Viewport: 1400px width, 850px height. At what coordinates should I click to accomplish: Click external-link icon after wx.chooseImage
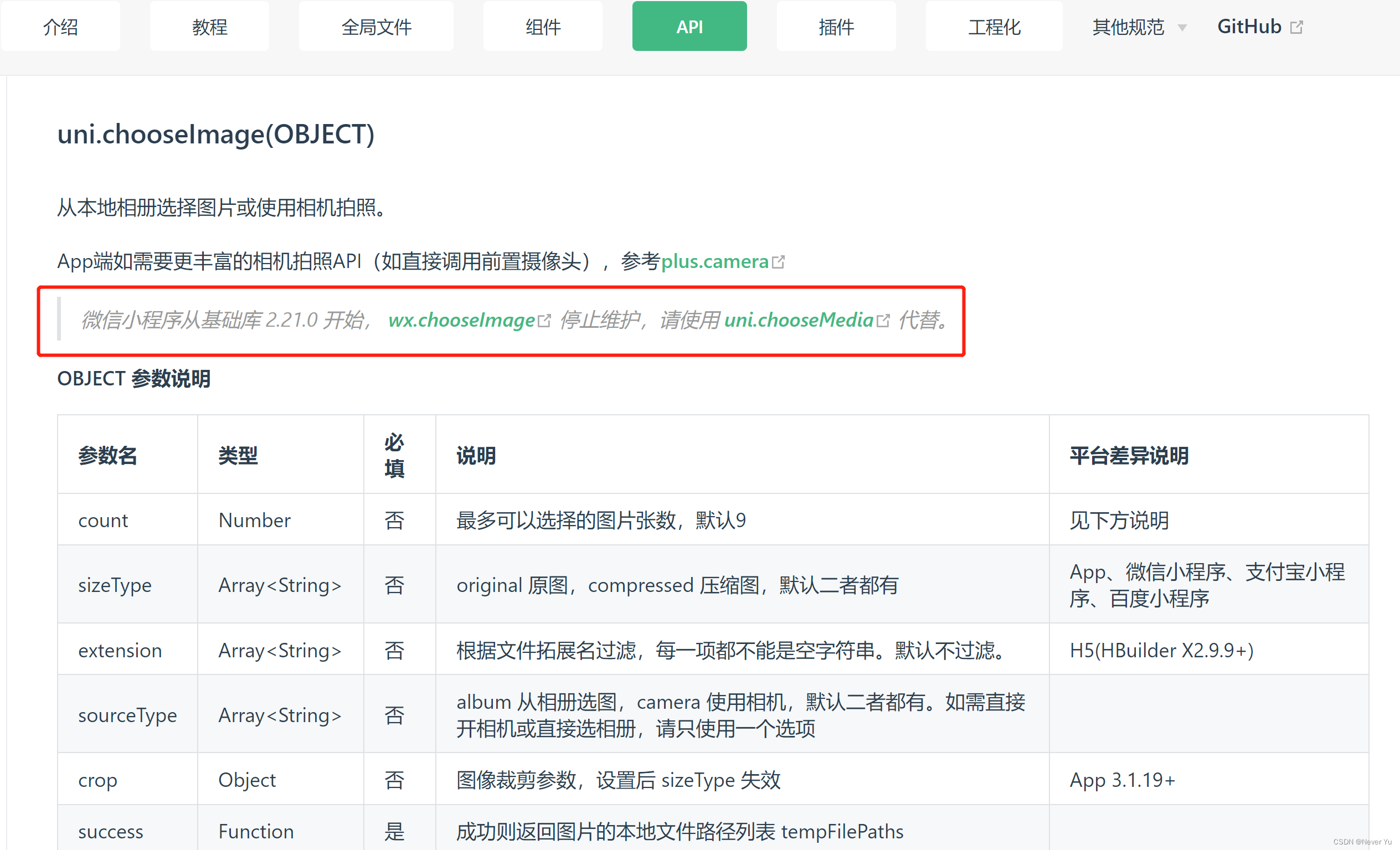tap(544, 321)
